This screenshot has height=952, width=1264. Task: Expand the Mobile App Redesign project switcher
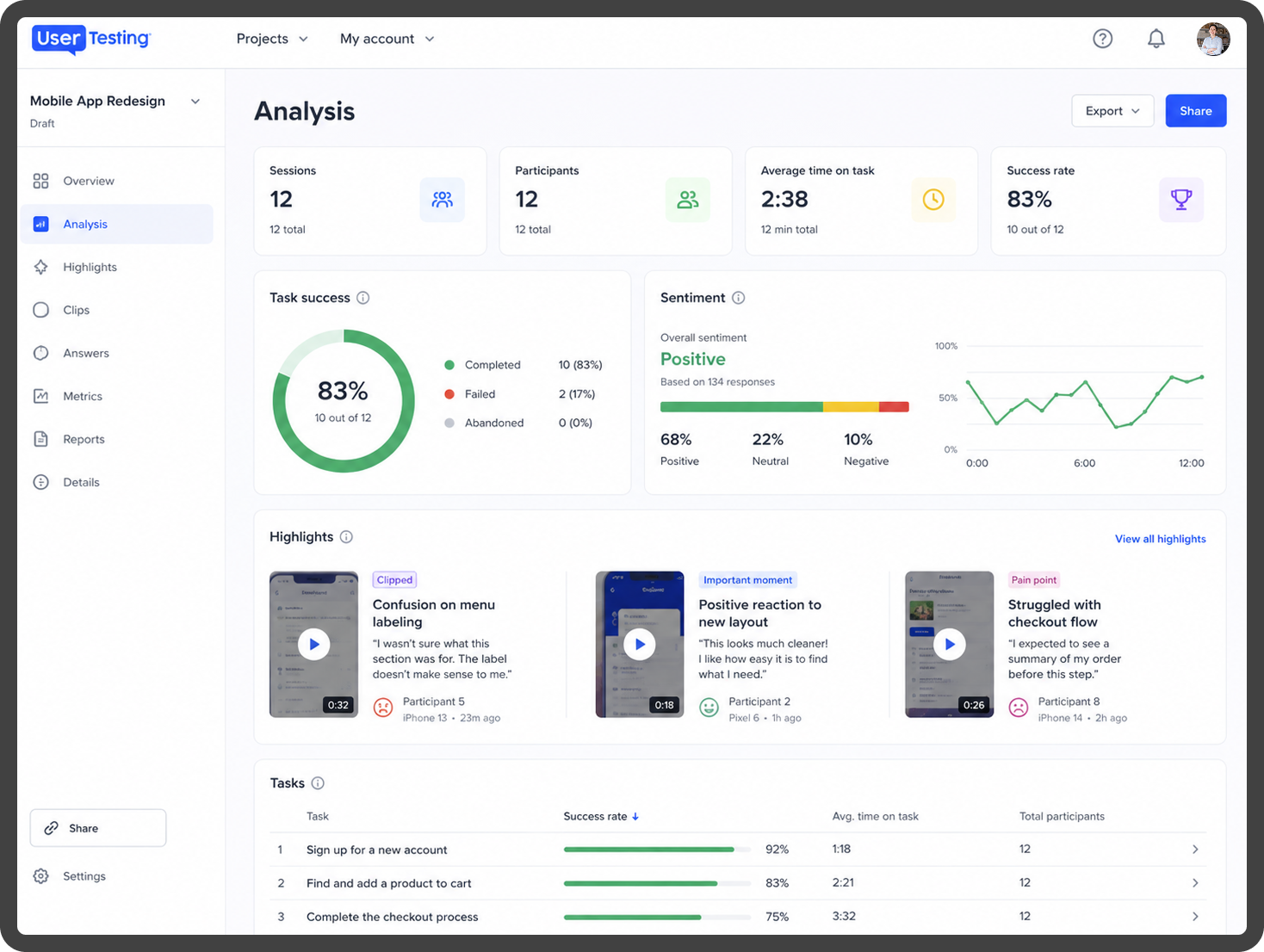pos(195,102)
